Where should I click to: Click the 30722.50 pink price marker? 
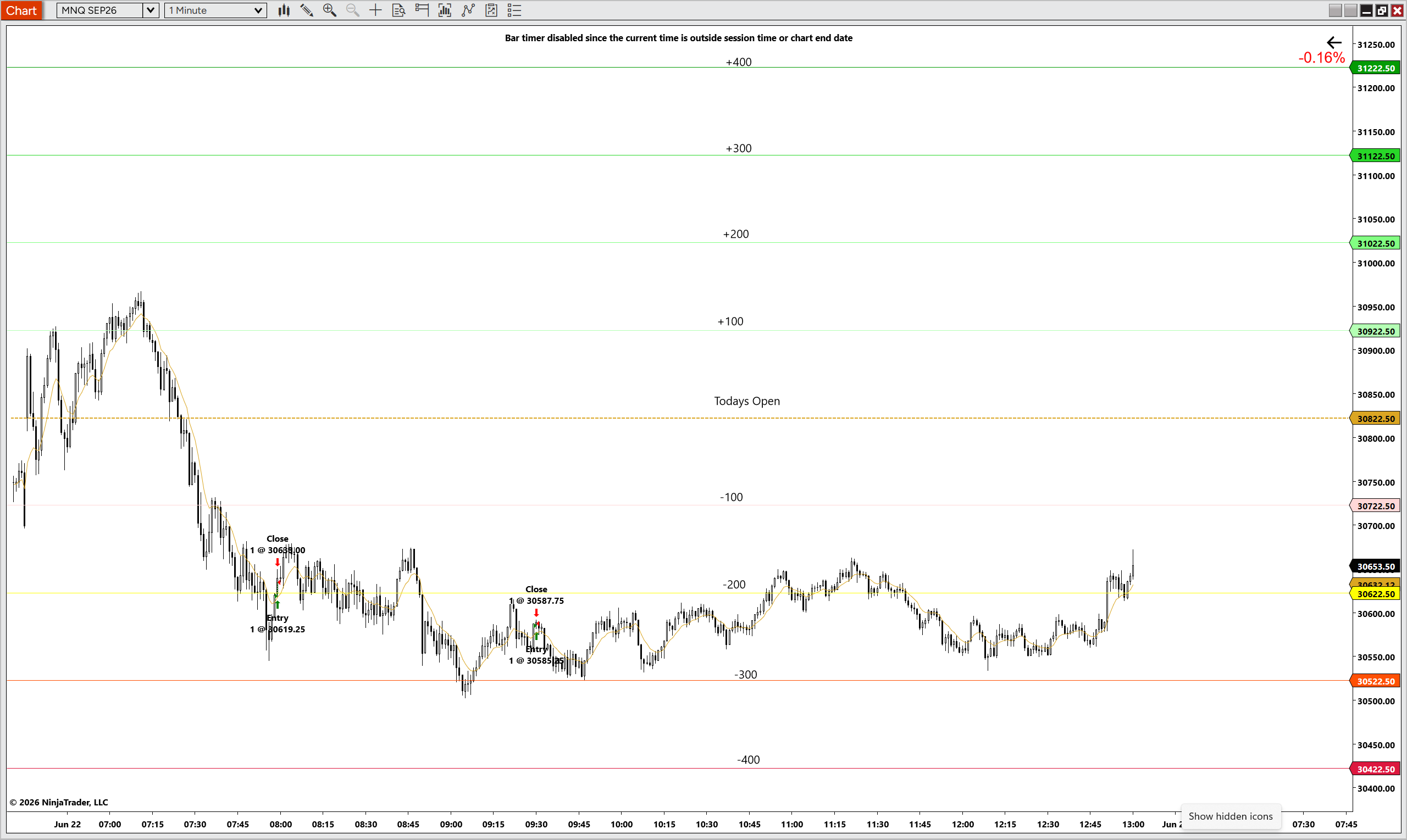pos(1376,506)
